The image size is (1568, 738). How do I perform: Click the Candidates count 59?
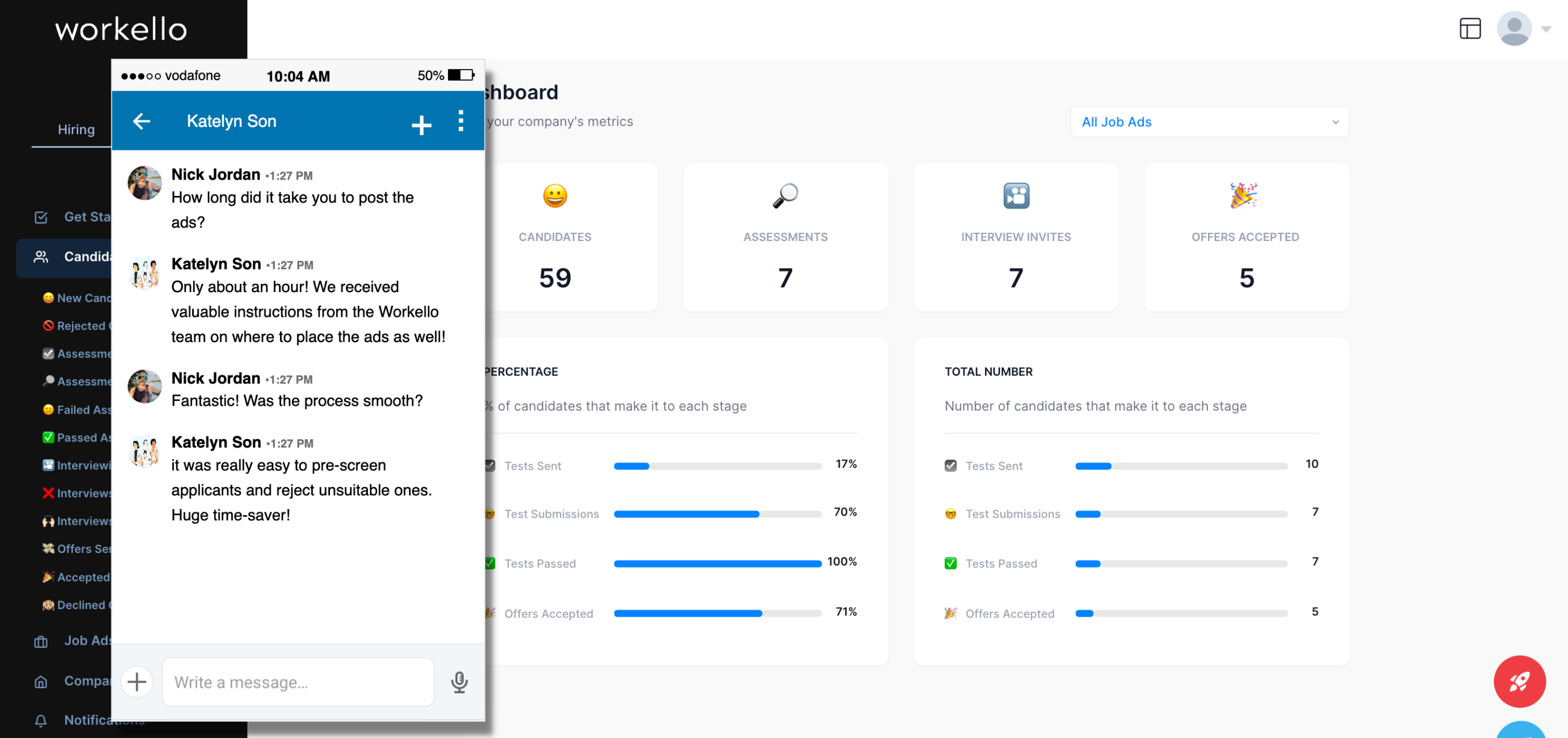click(x=555, y=278)
